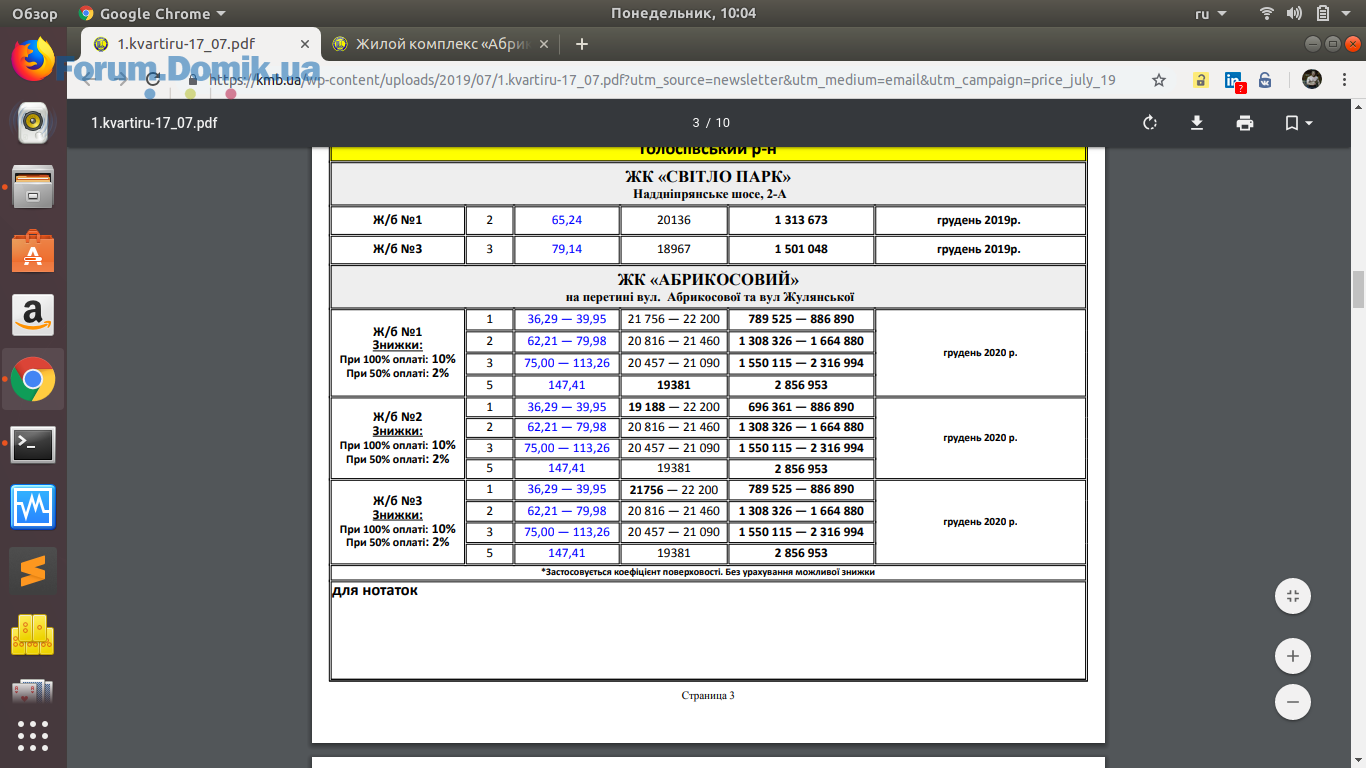Launch Rhythmbox speaker icon in dock
Screen dimensions: 1366x768
(33, 122)
